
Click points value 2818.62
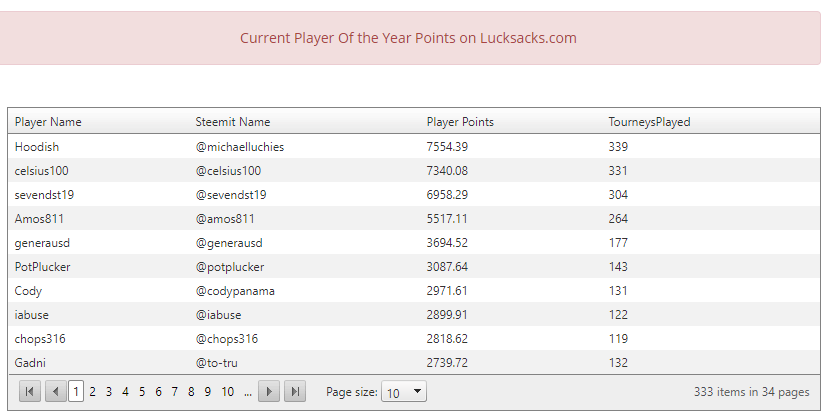pyautogui.click(x=447, y=339)
